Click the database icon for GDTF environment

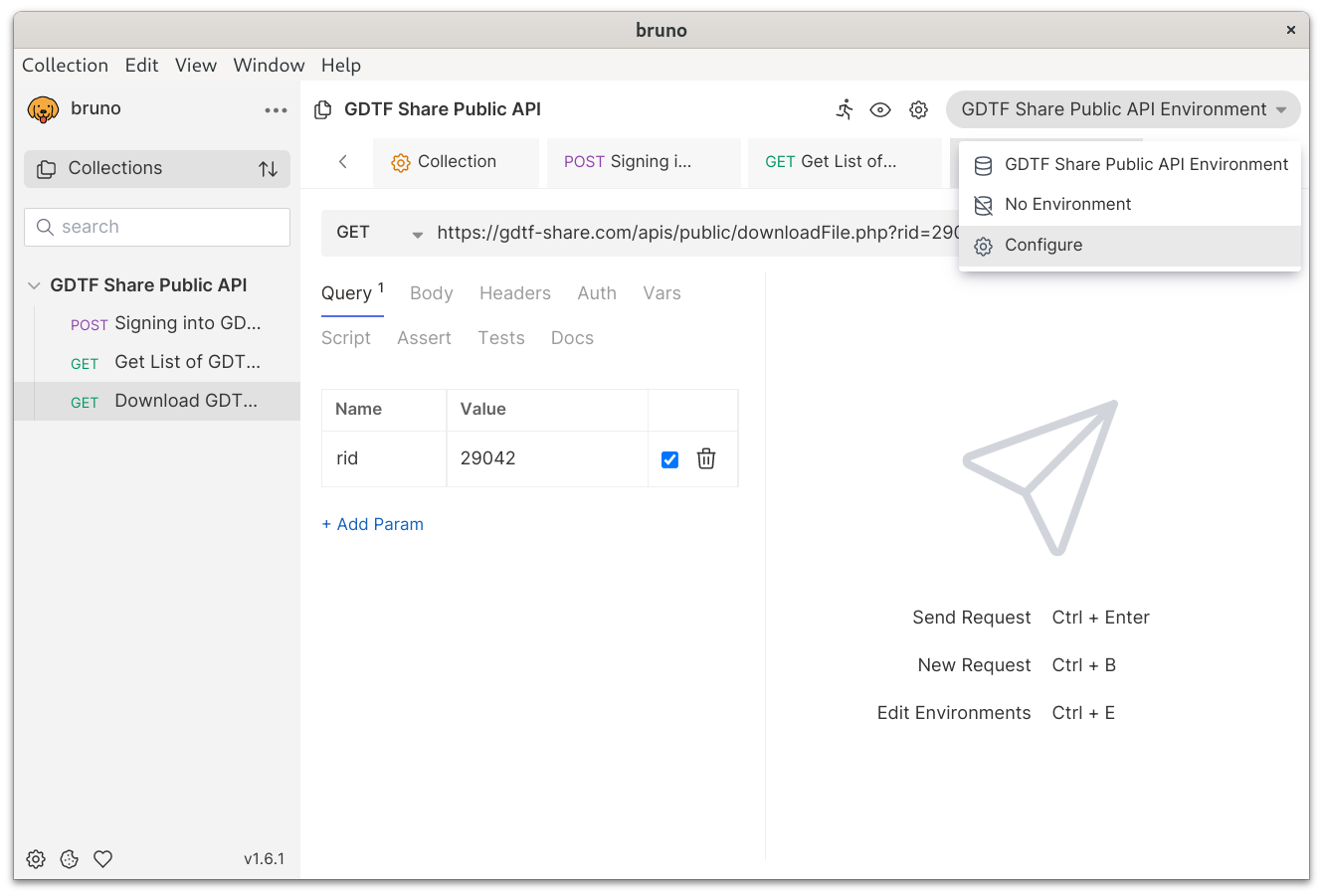pos(983,166)
